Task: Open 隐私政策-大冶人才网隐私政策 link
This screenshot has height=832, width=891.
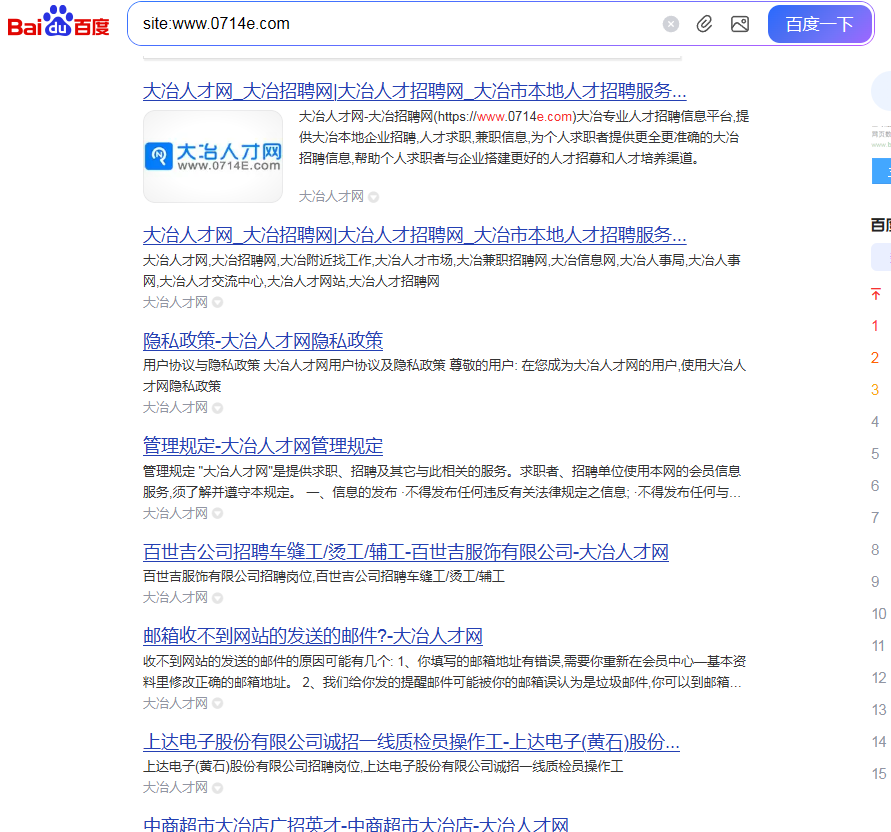Action: click(263, 340)
